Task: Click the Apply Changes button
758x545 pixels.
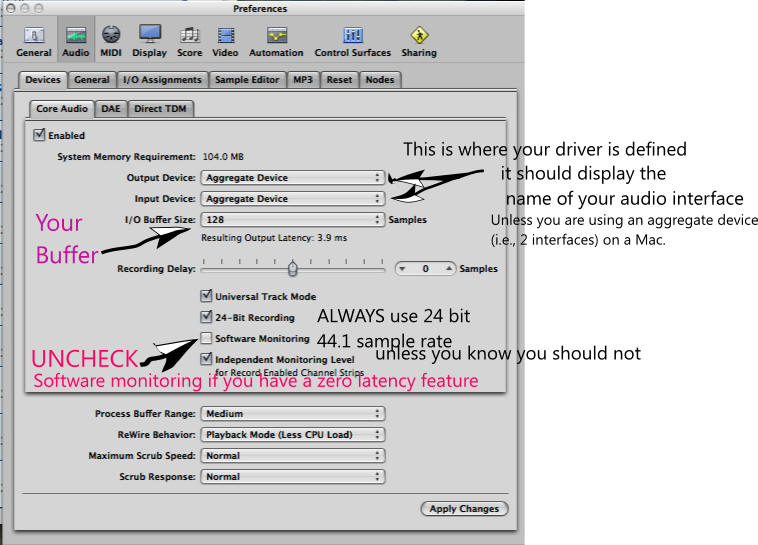Action: (464, 509)
